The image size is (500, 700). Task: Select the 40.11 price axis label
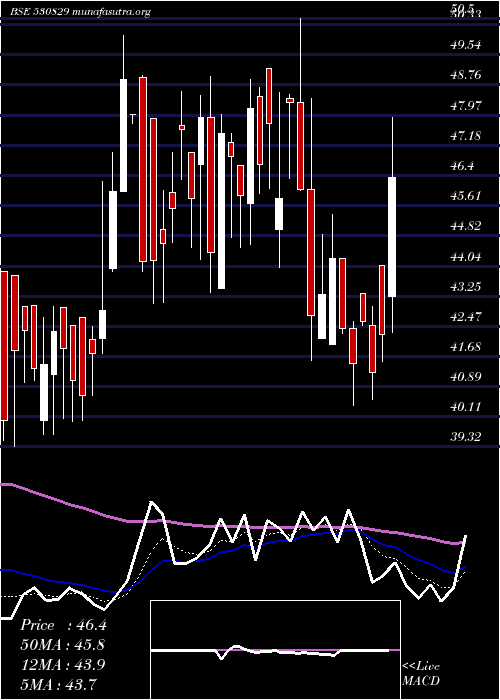click(x=466, y=407)
